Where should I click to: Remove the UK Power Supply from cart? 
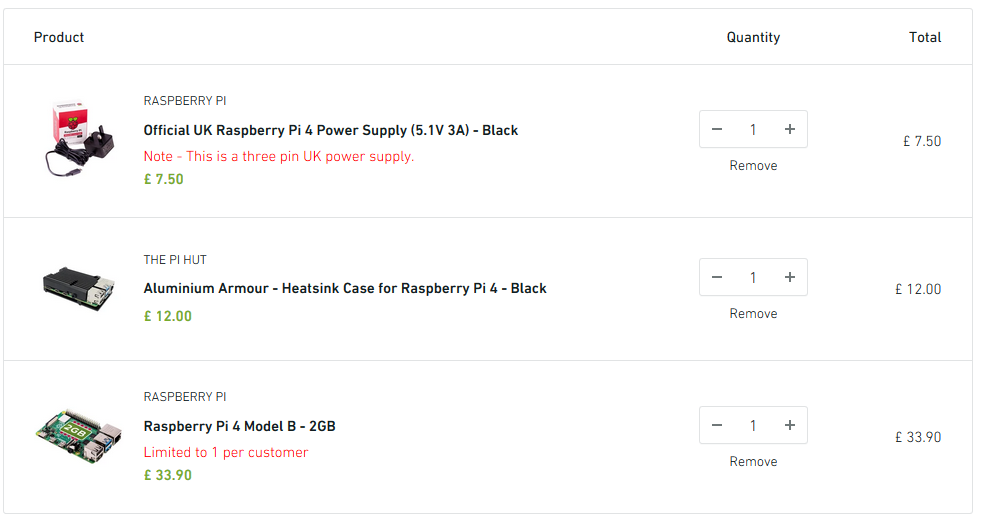coord(753,166)
